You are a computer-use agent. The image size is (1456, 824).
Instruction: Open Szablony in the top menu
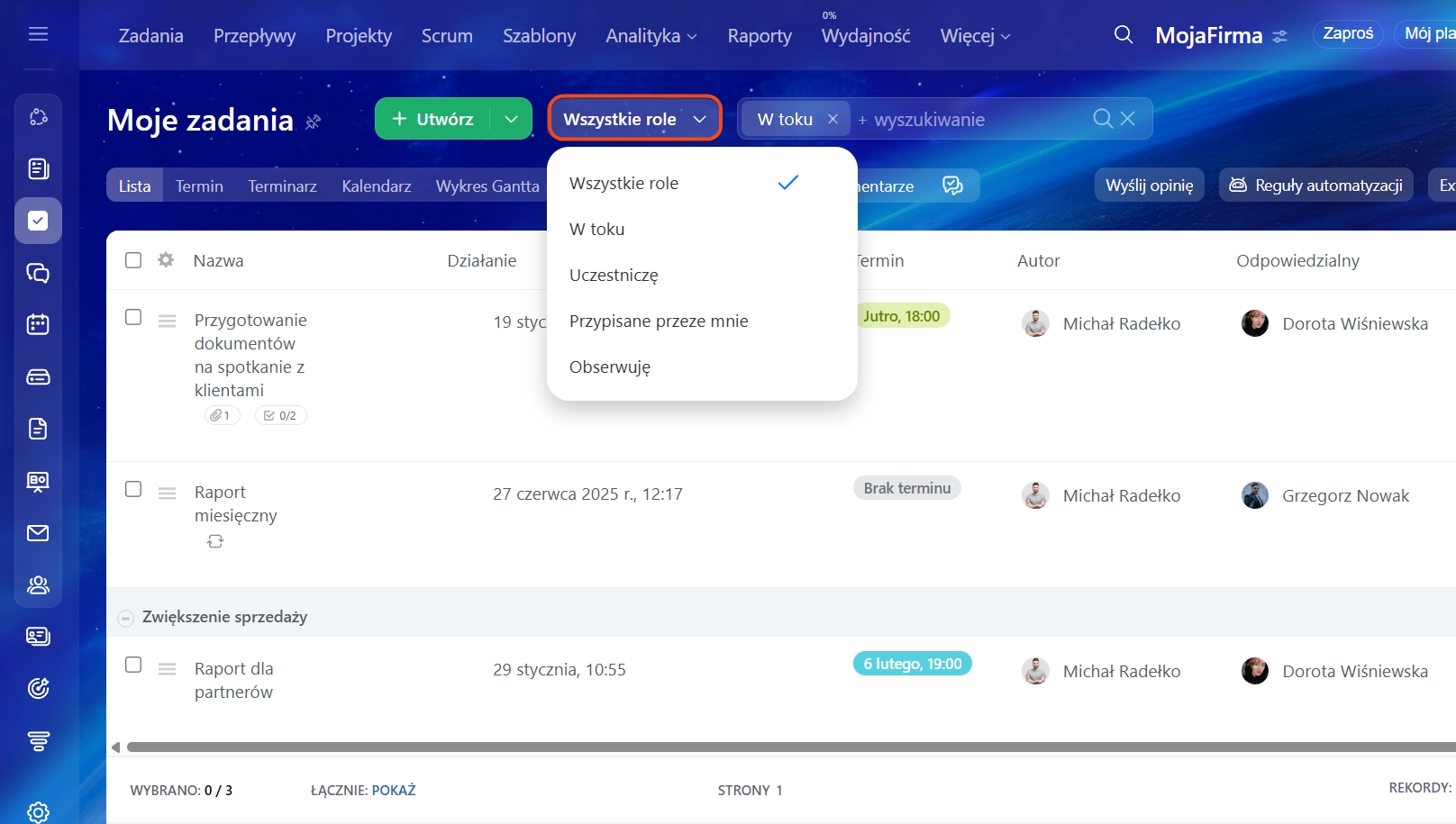click(539, 36)
